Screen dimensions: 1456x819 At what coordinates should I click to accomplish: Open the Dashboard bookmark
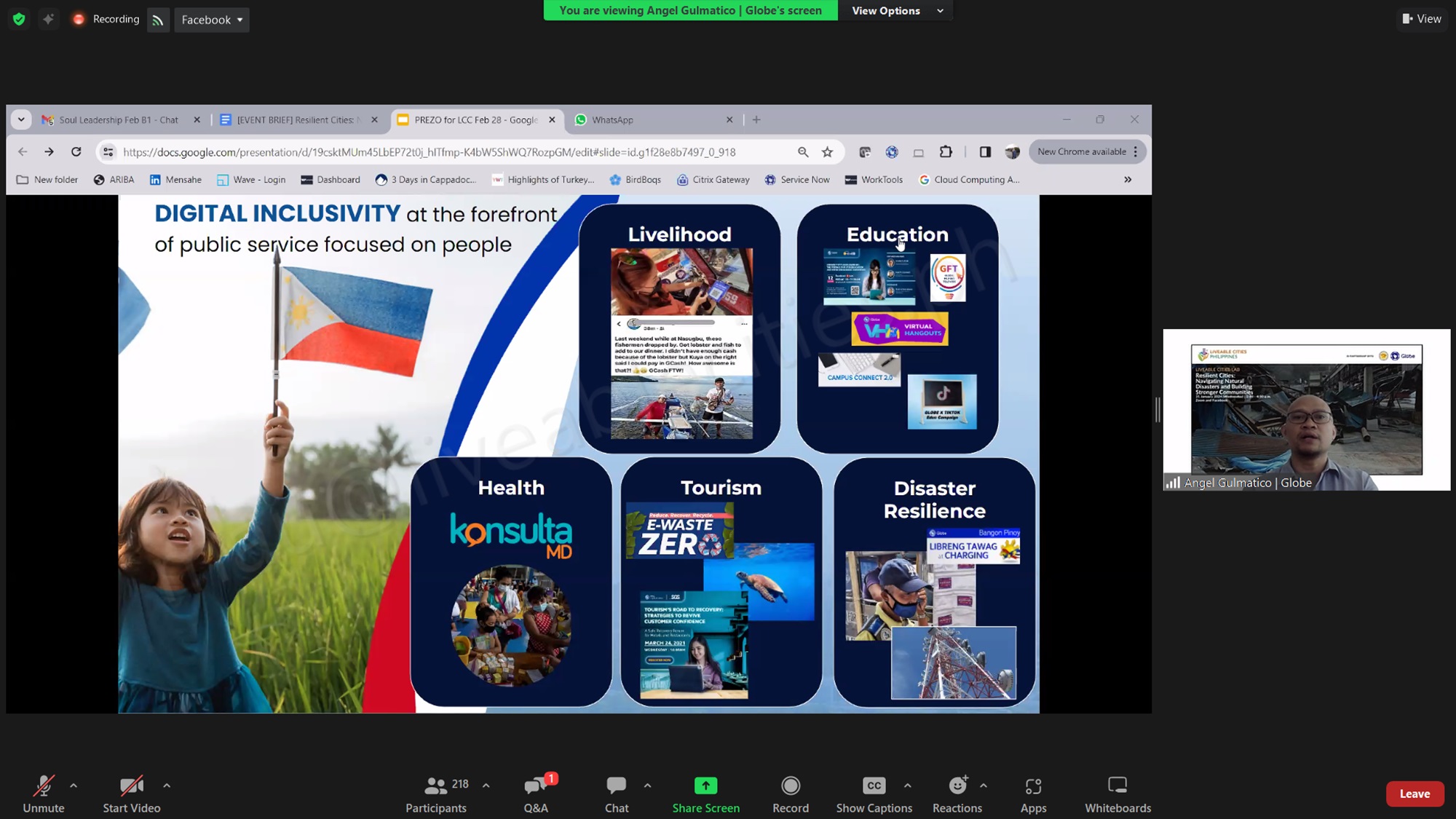(331, 180)
